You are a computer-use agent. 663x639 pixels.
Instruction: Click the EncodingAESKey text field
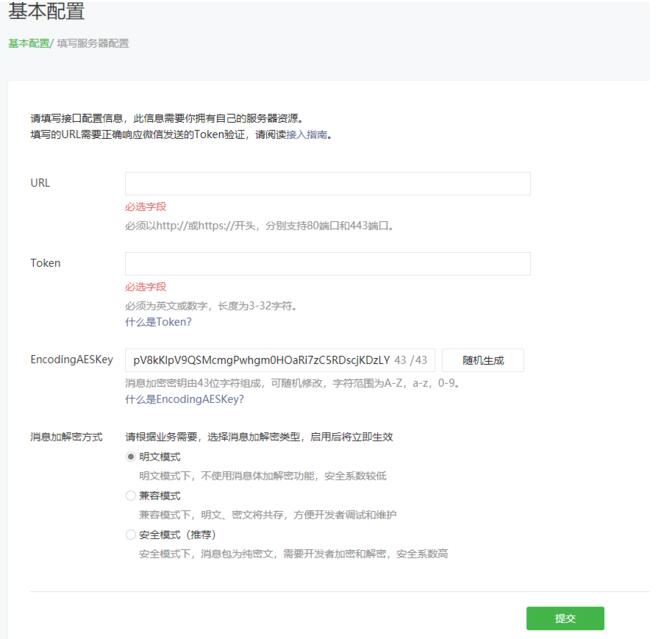point(280,360)
